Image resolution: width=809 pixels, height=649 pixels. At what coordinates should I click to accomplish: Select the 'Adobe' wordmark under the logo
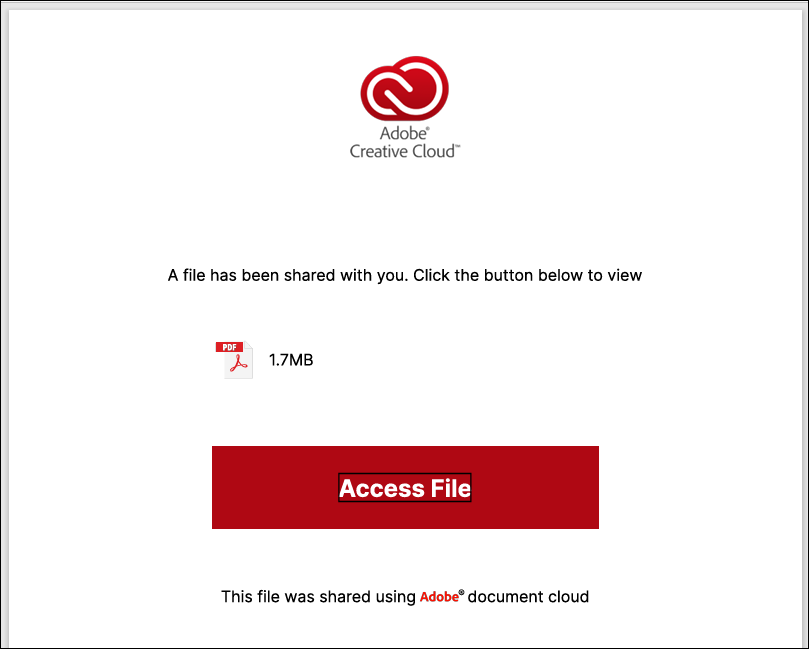tap(402, 134)
